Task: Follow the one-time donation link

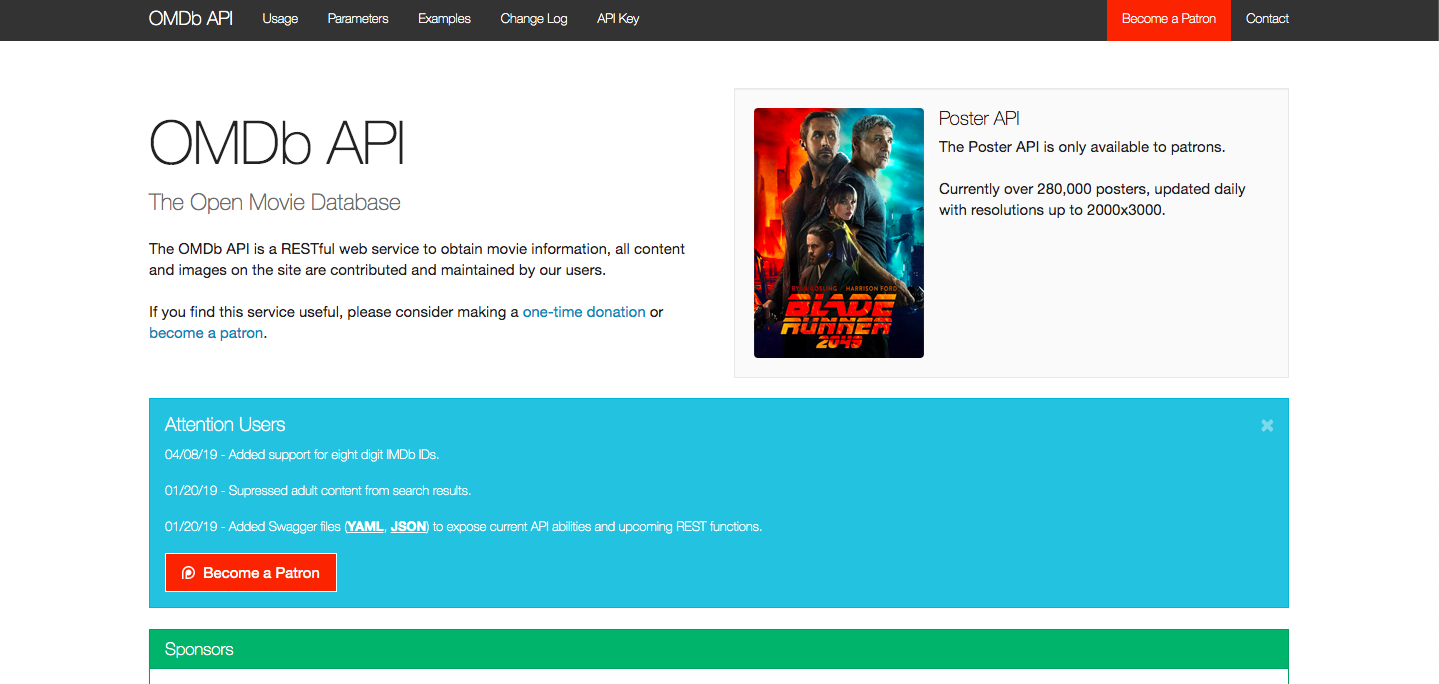Action: tap(584, 312)
